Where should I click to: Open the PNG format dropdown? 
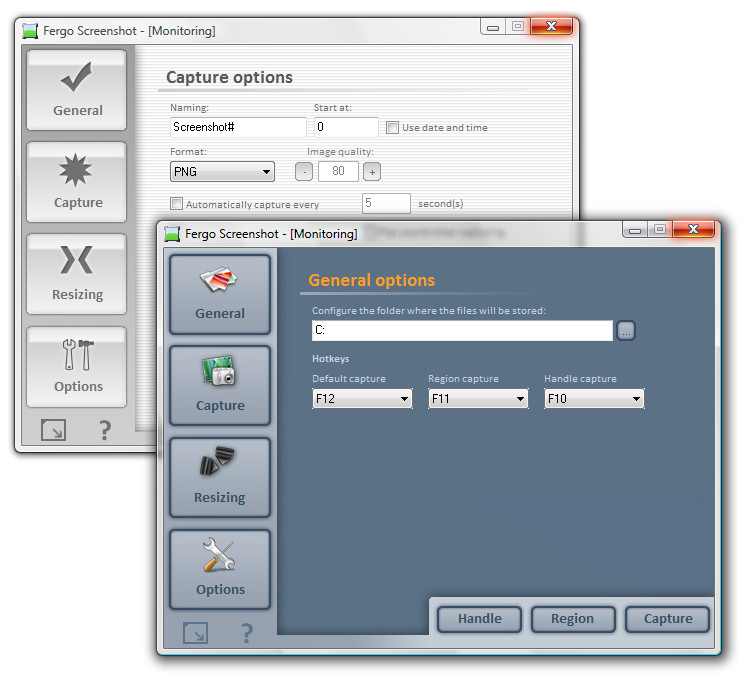click(x=222, y=171)
